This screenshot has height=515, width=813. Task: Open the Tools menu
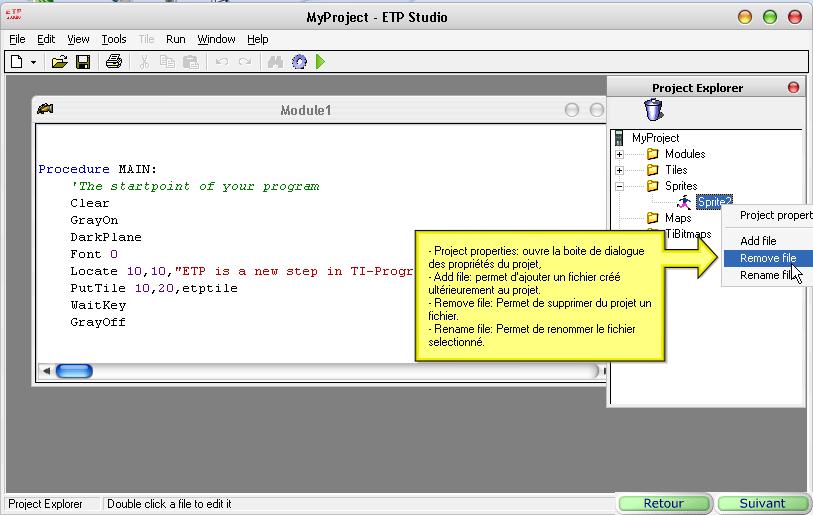tap(114, 39)
